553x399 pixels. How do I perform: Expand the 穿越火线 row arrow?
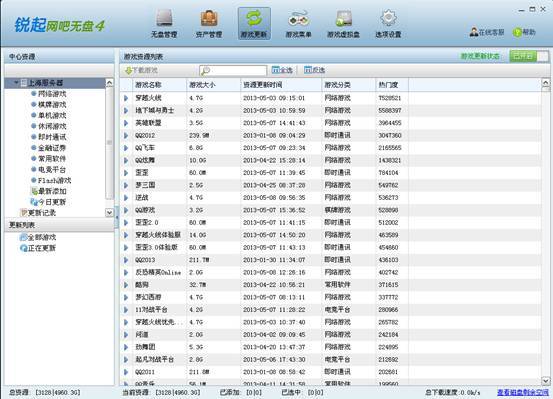tap(126, 98)
